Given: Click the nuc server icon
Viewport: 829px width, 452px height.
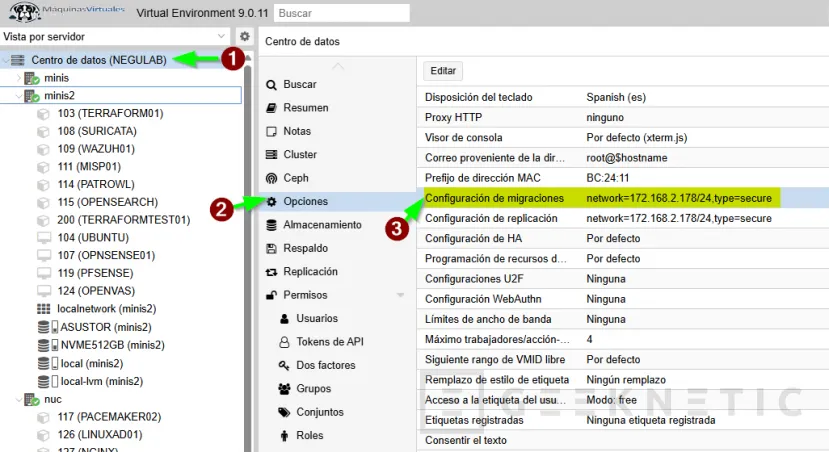Looking at the screenshot, I should tap(32, 400).
